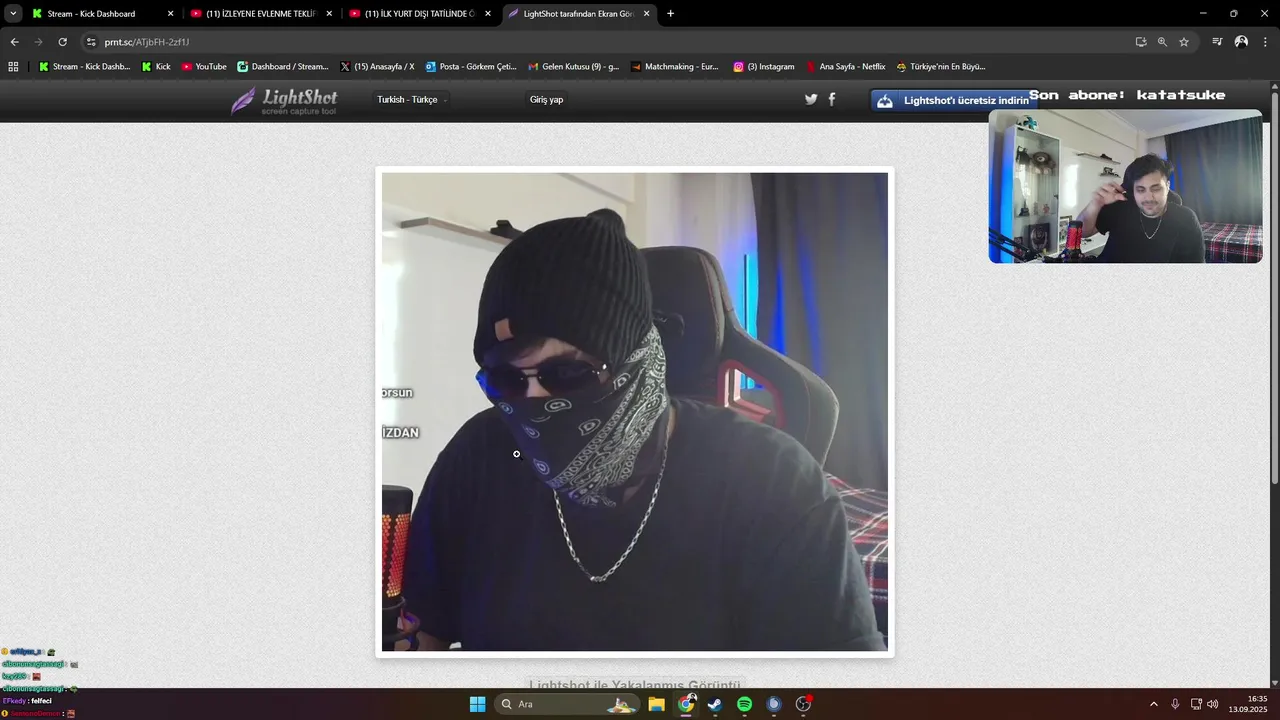Screen dimensions: 1280x720
Task: Open the install/cast icon in address bar
Action: coord(1141,42)
